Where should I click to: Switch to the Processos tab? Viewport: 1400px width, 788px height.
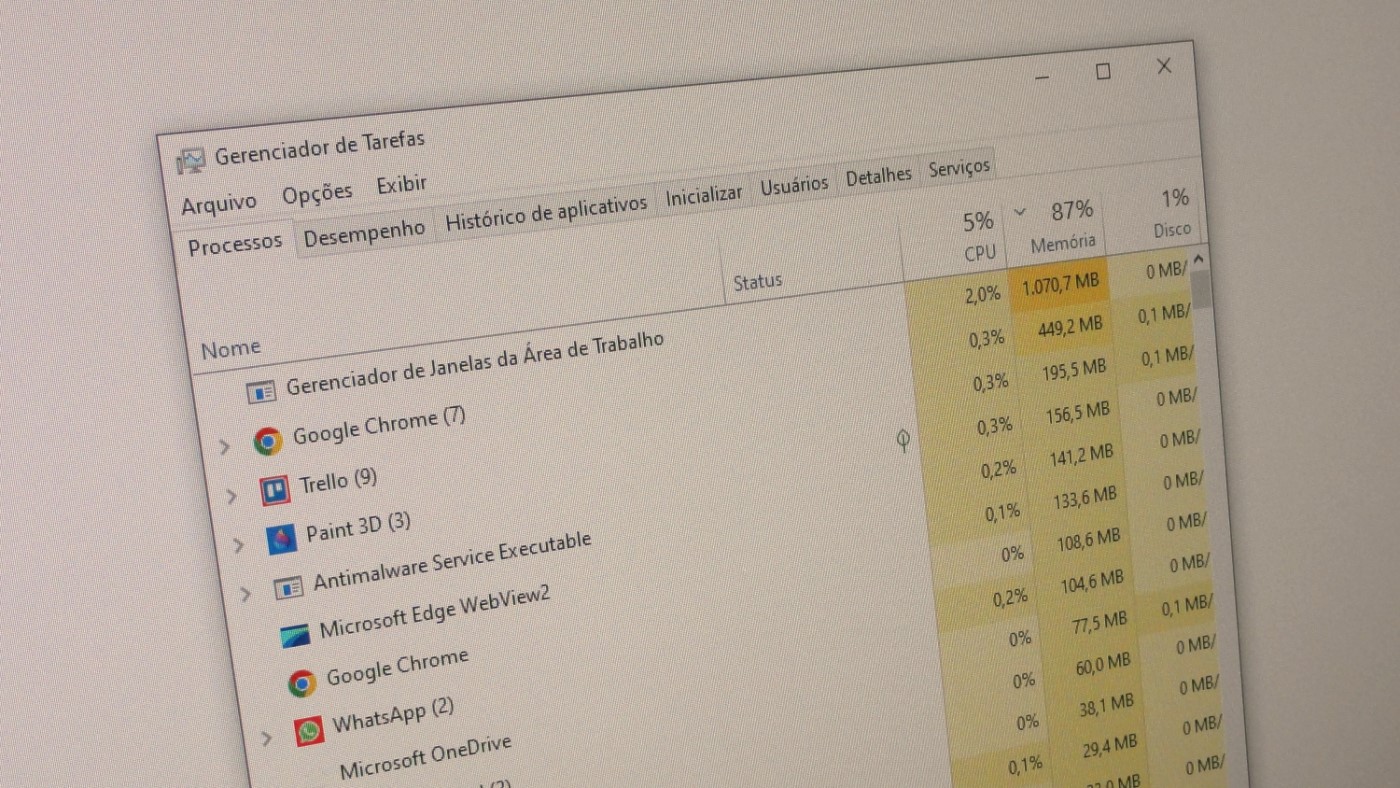[x=235, y=244]
